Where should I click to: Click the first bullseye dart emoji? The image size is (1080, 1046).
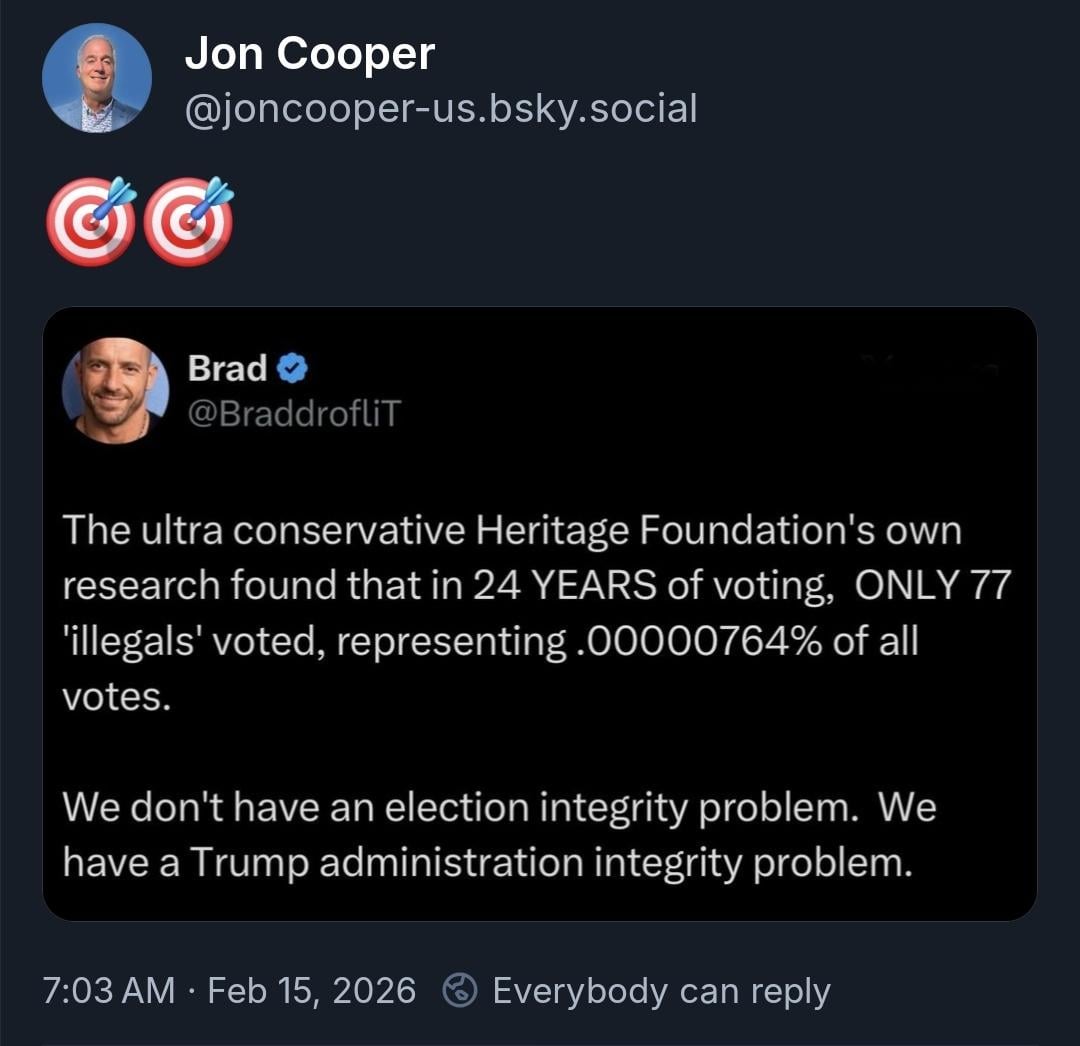[x=91, y=221]
